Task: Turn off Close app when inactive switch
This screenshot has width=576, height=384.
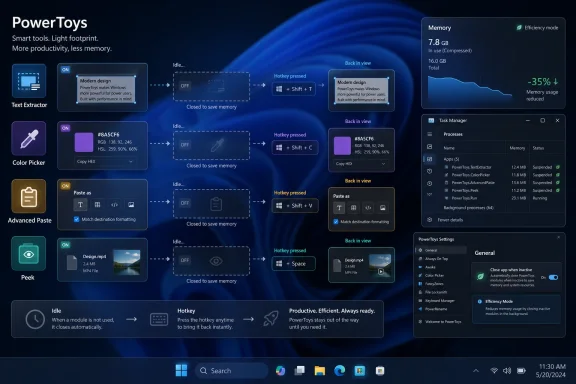Action: pyautogui.click(x=553, y=277)
